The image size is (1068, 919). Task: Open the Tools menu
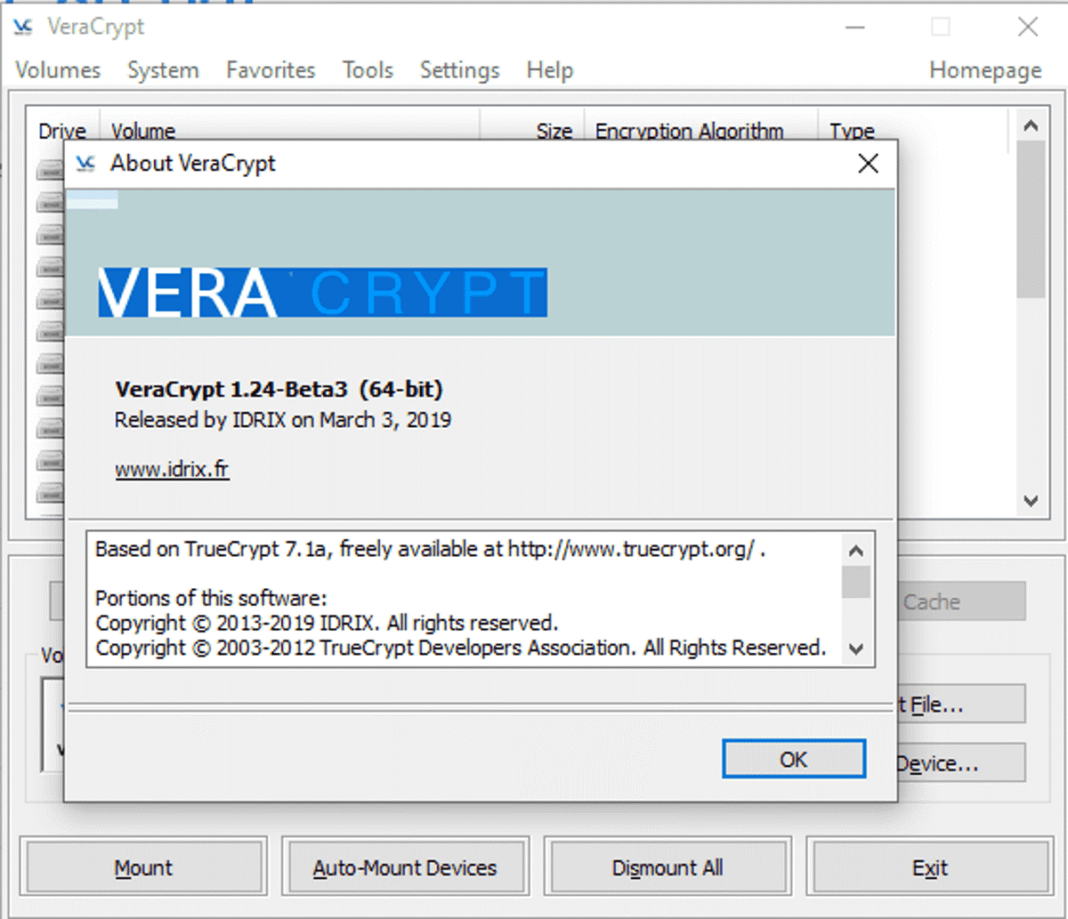367,70
